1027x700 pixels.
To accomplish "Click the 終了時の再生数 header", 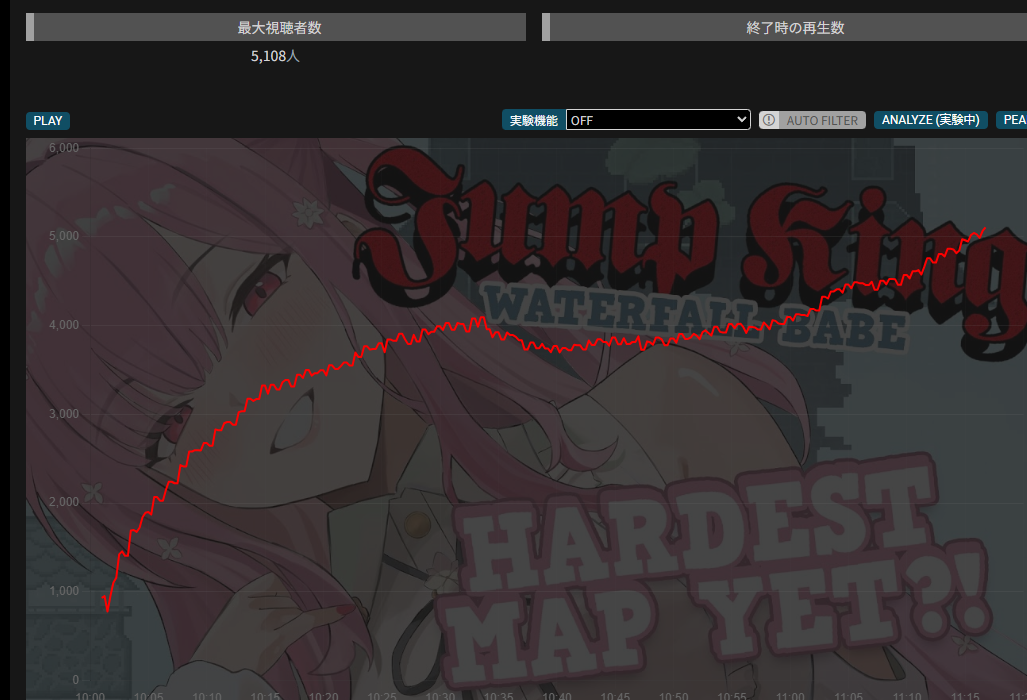I will coord(785,28).
